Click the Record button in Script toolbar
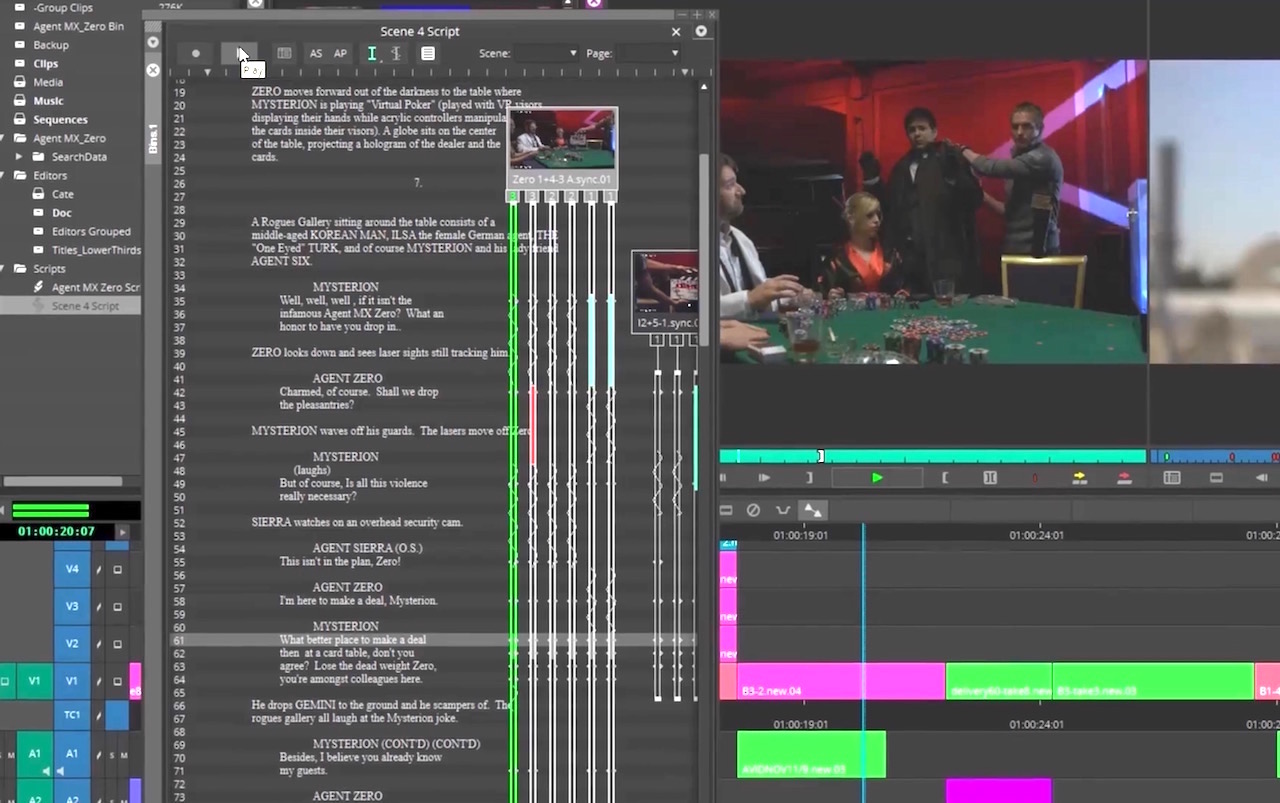This screenshot has height=803, width=1280. (x=196, y=53)
